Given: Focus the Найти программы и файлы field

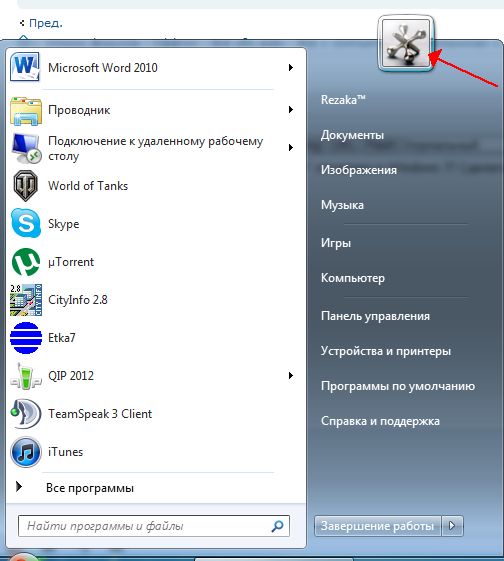Looking at the screenshot, I should (x=154, y=526).
